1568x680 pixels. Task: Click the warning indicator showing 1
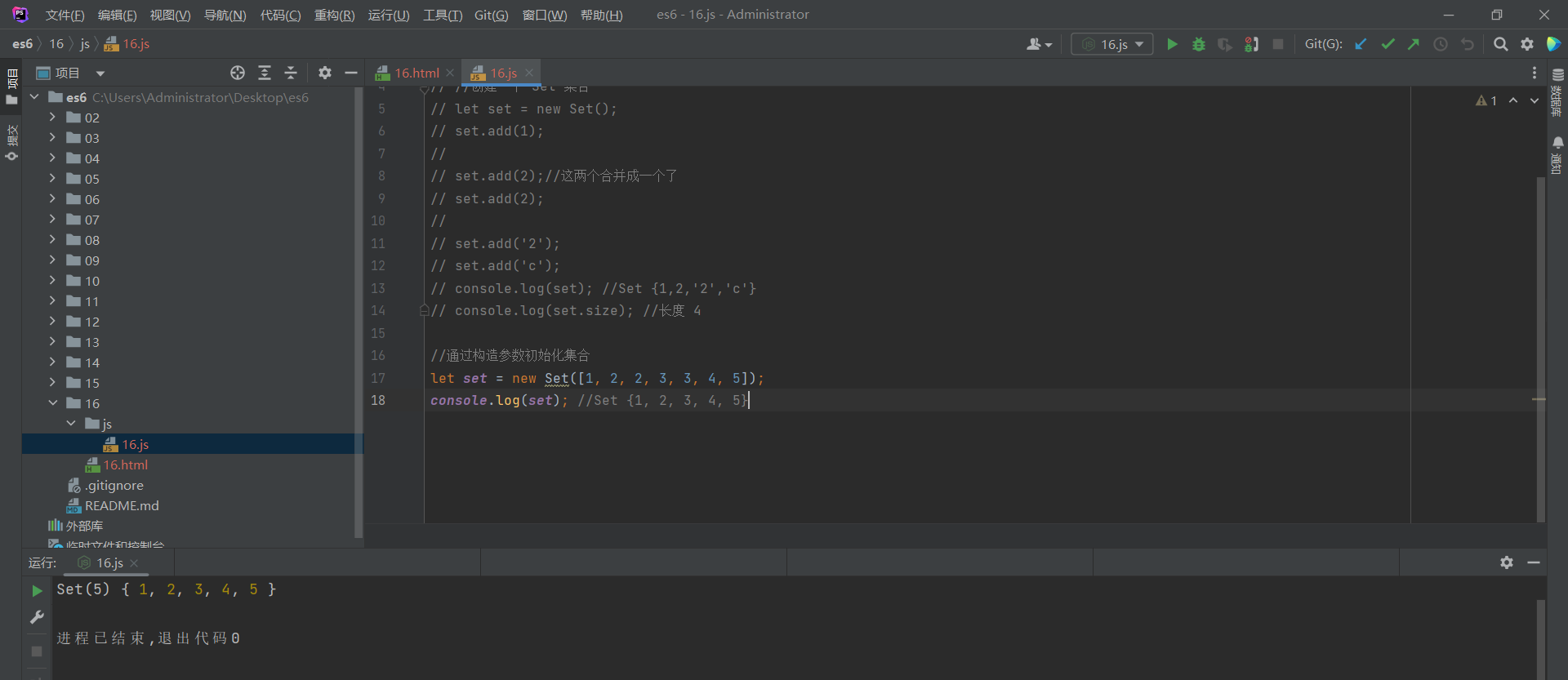pyautogui.click(x=1486, y=100)
